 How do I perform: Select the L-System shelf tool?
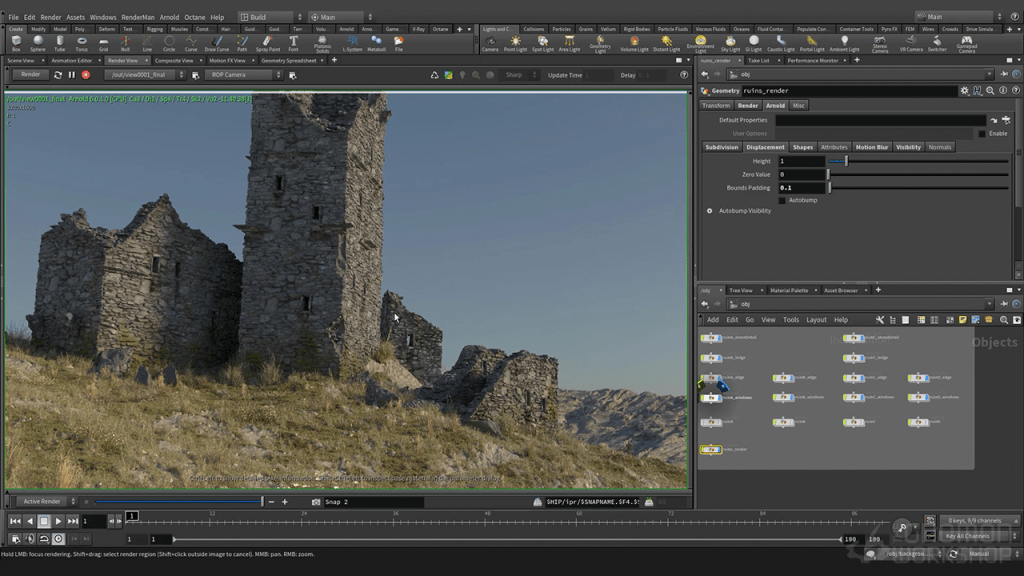pos(352,43)
